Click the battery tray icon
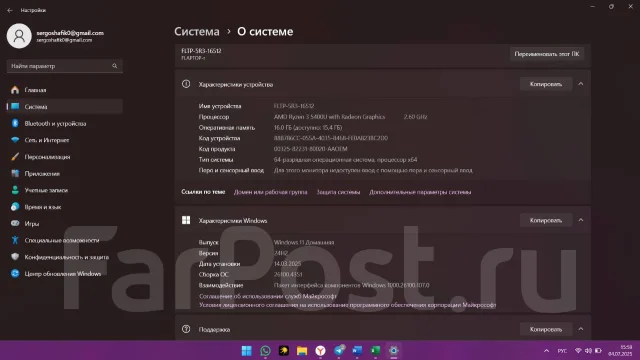This screenshot has width=640, height=360. (x=598, y=351)
